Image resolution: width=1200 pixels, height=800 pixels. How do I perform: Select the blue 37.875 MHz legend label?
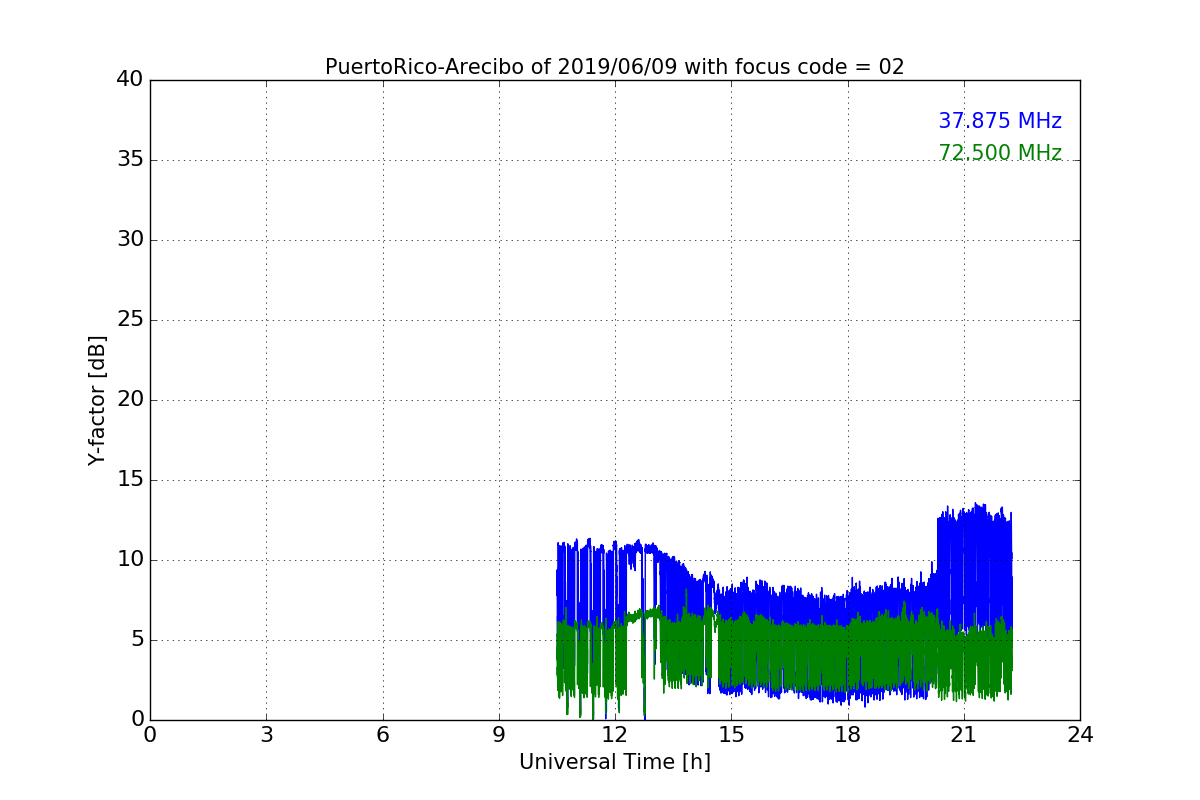(1000, 121)
